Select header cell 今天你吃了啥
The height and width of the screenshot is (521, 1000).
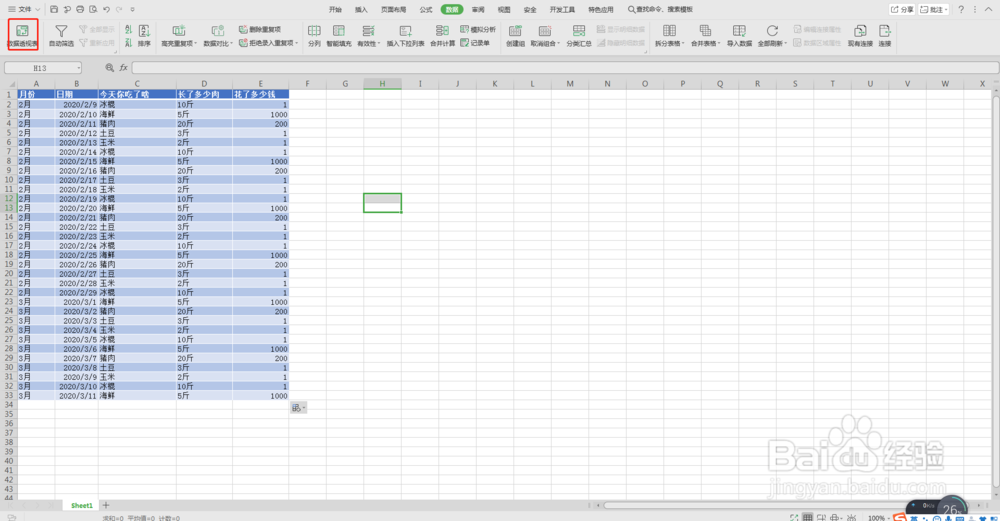137,94
